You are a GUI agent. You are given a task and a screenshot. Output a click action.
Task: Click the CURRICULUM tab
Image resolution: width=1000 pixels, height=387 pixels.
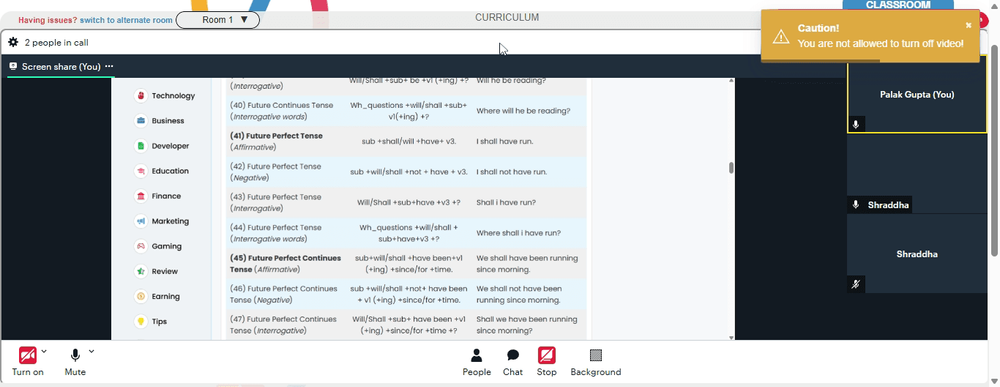[x=507, y=17]
